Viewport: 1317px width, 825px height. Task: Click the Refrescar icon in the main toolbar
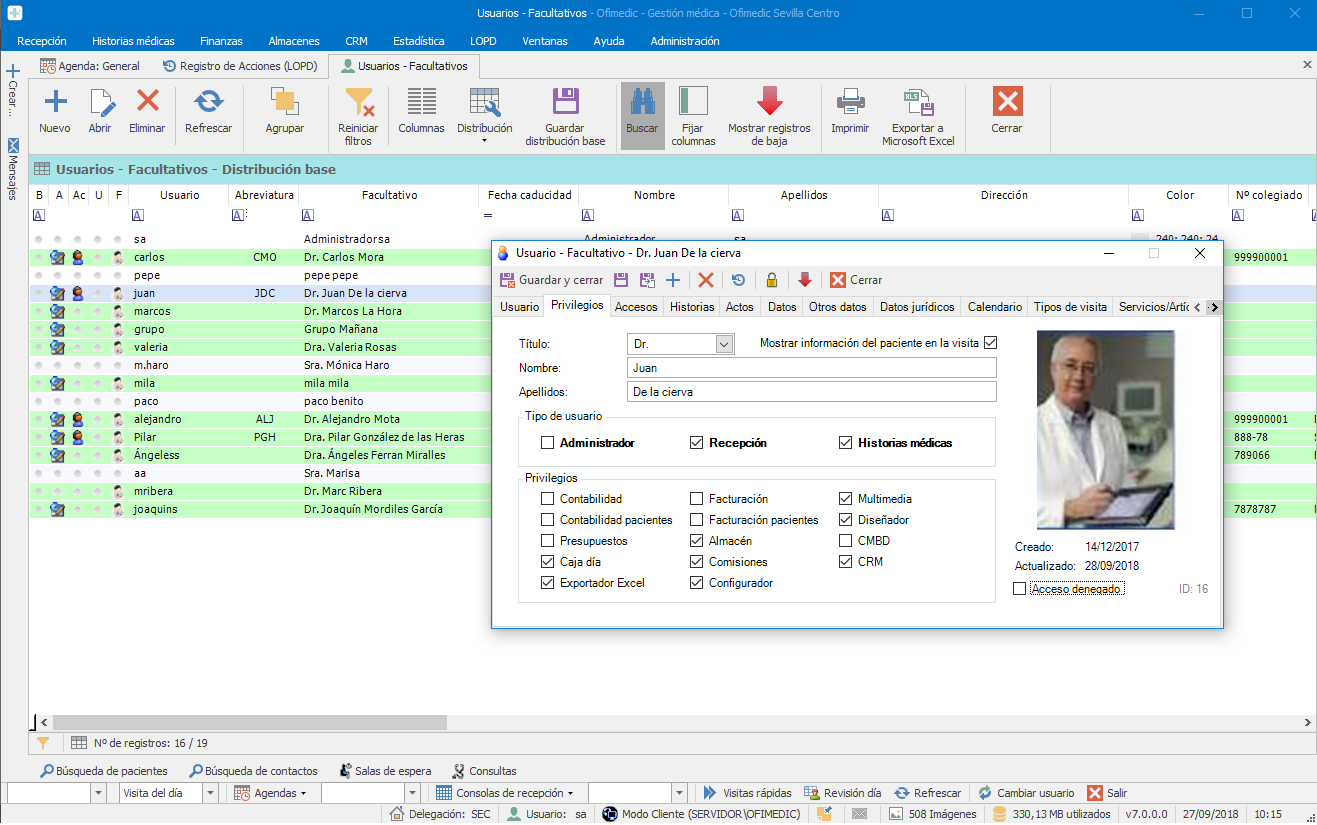[x=208, y=102]
